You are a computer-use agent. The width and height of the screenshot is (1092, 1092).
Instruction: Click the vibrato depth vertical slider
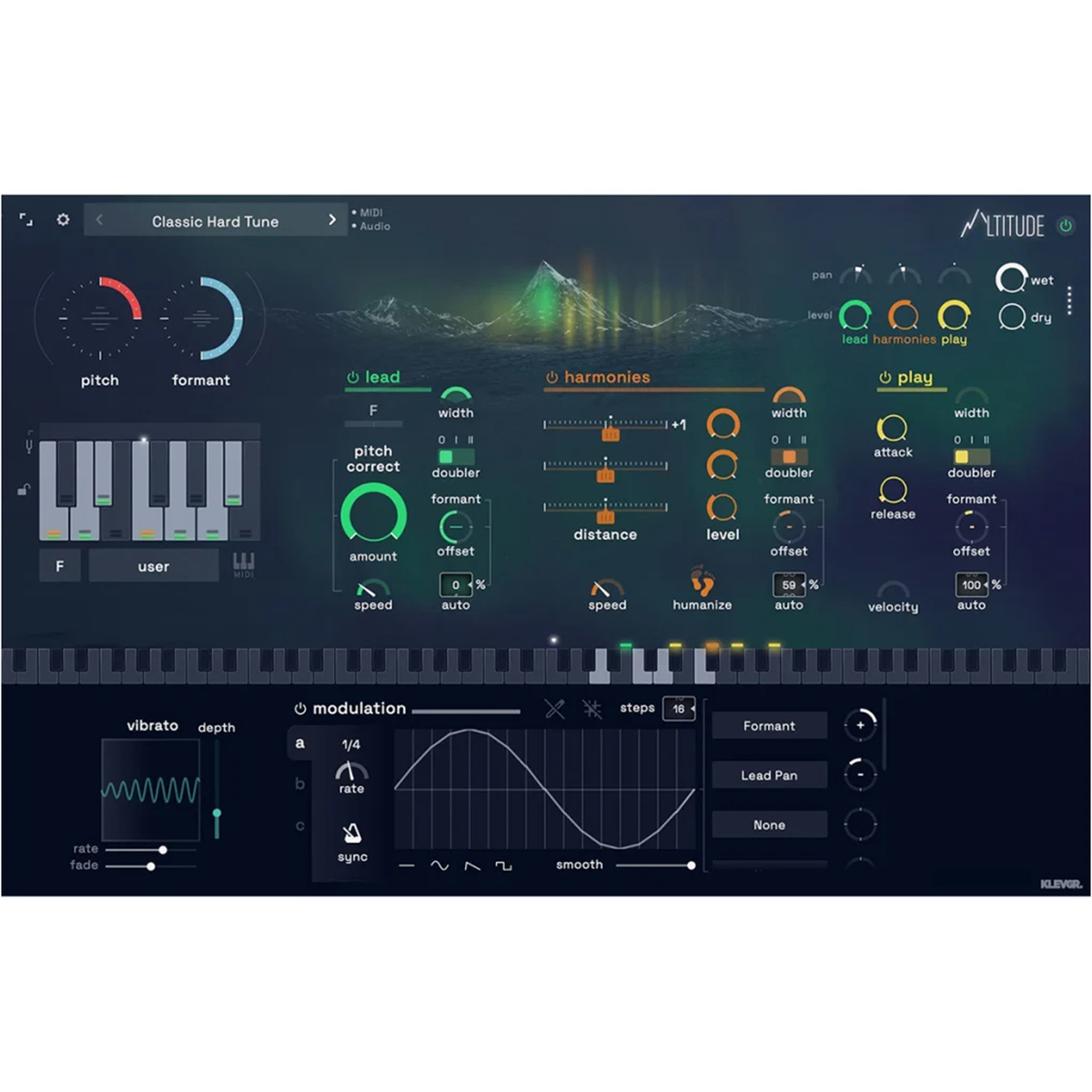pyautogui.click(x=217, y=788)
